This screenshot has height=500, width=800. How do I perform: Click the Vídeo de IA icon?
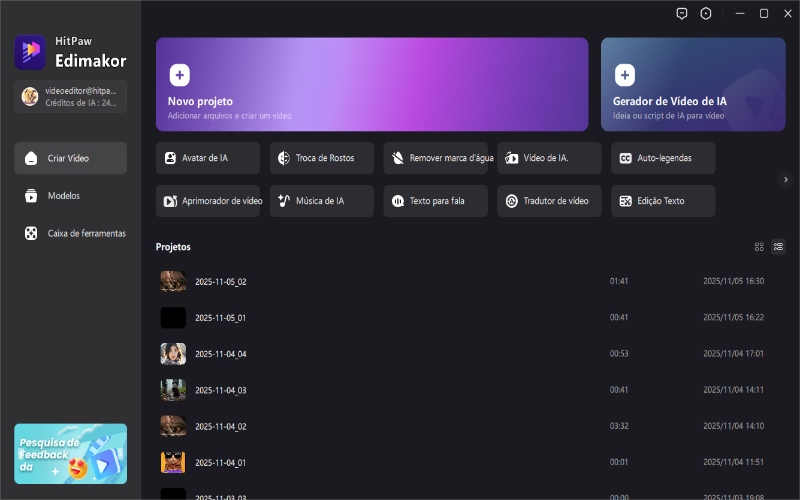511,158
